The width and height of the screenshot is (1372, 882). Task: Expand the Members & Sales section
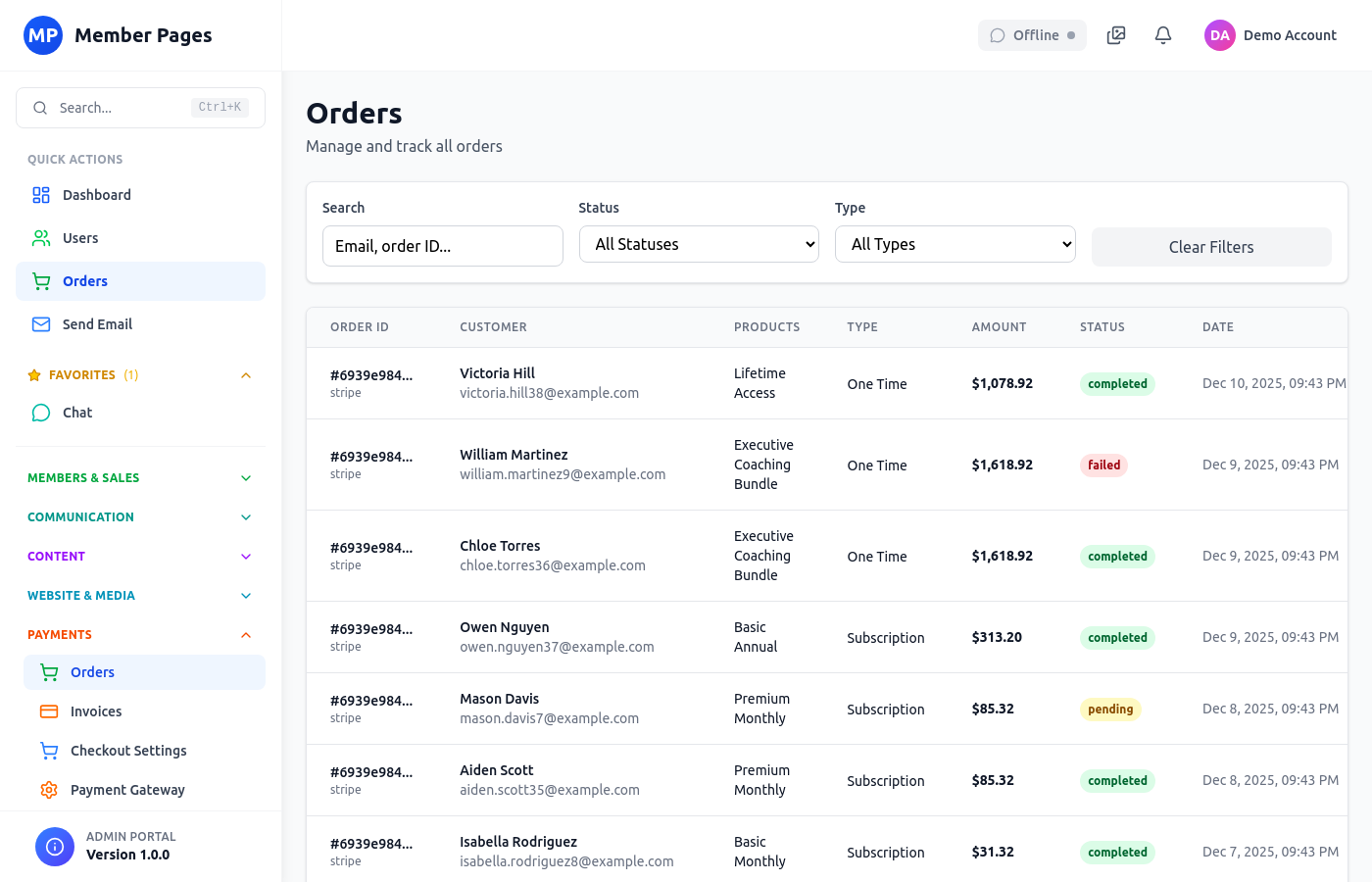[x=246, y=477]
